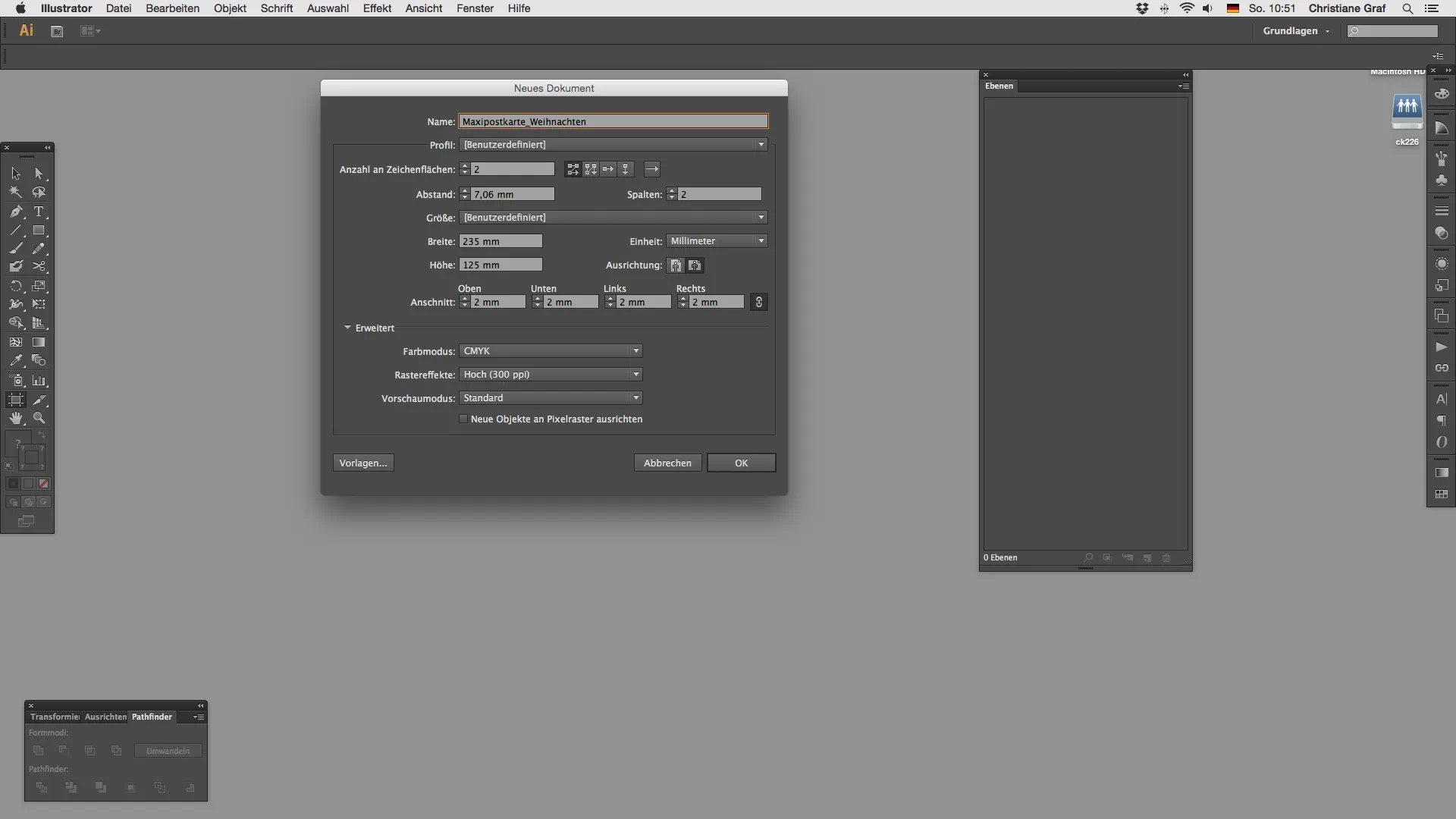
Task: Switch to the Ausrichten tab
Action: point(105,717)
